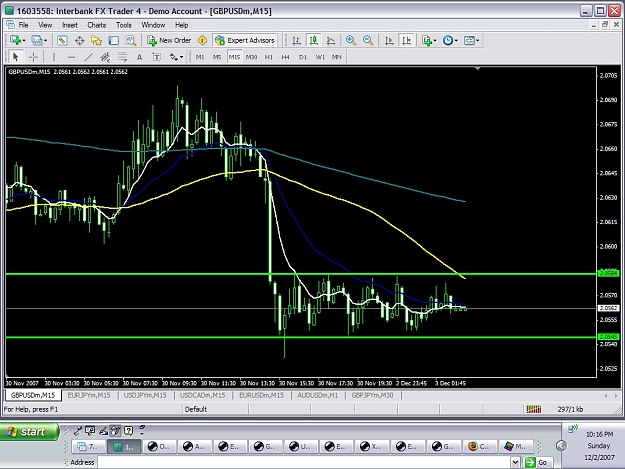Open the taskbar Address bar dropdown
This screenshot has width=625, height=469.
click(x=515, y=462)
